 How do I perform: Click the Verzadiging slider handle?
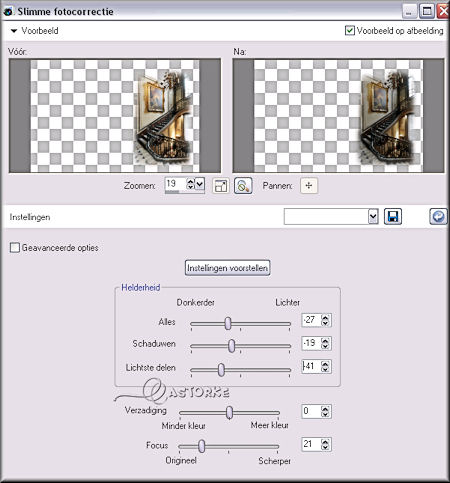pos(229,413)
